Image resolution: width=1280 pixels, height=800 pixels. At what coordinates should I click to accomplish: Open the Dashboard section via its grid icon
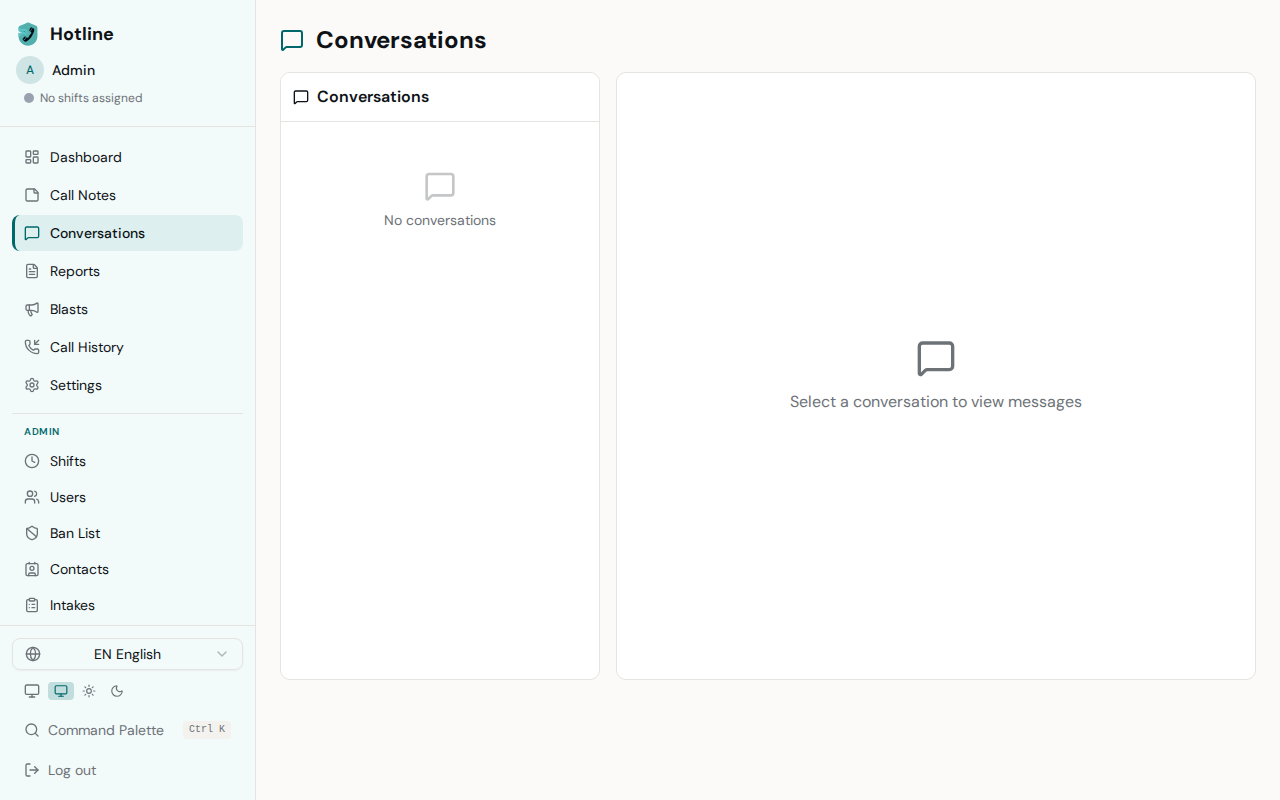32,156
